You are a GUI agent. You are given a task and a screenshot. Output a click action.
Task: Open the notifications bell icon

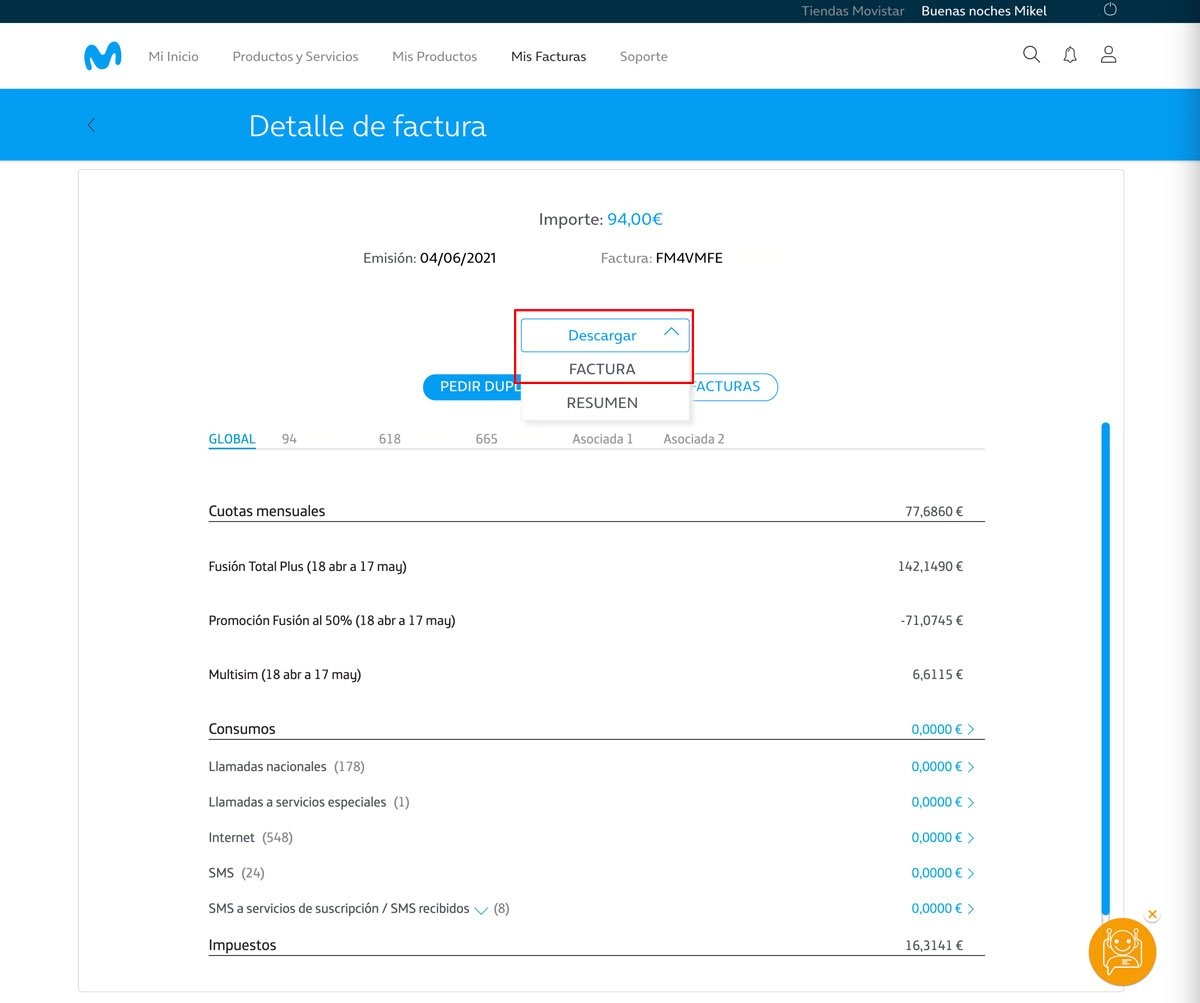tap(1070, 55)
